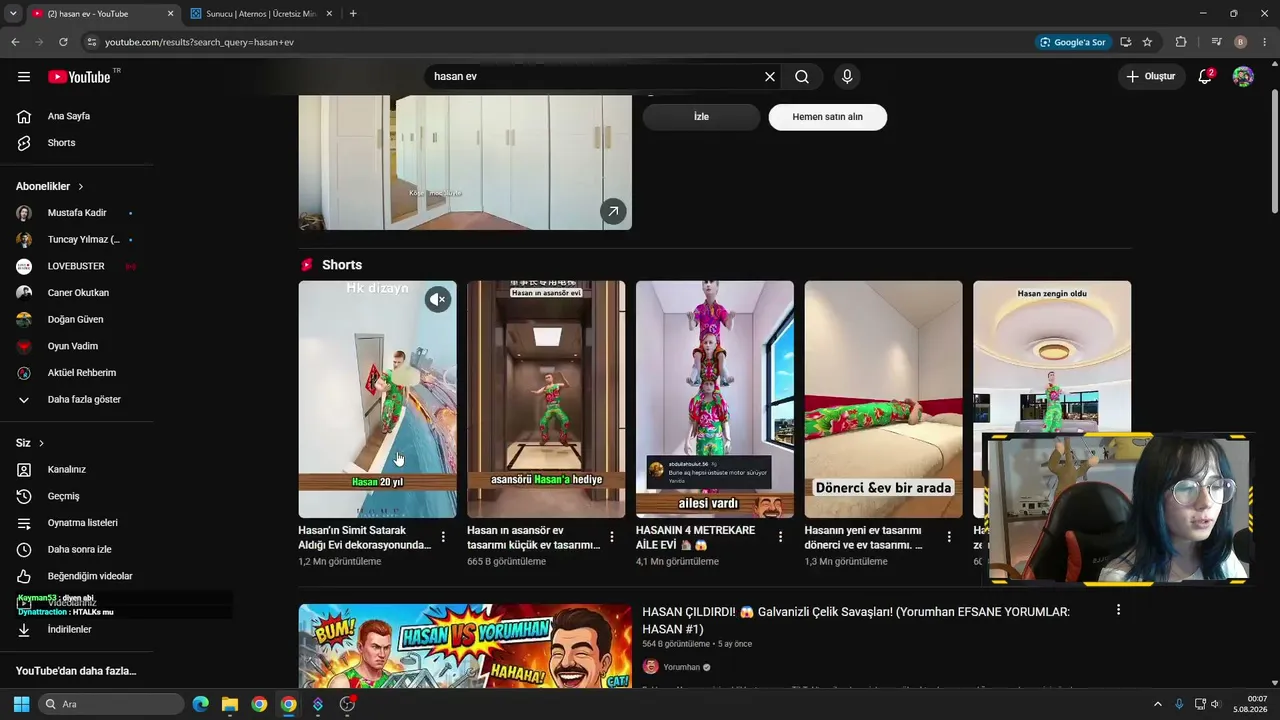Open the ailesi vardı short thumbnail

pos(715,399)
